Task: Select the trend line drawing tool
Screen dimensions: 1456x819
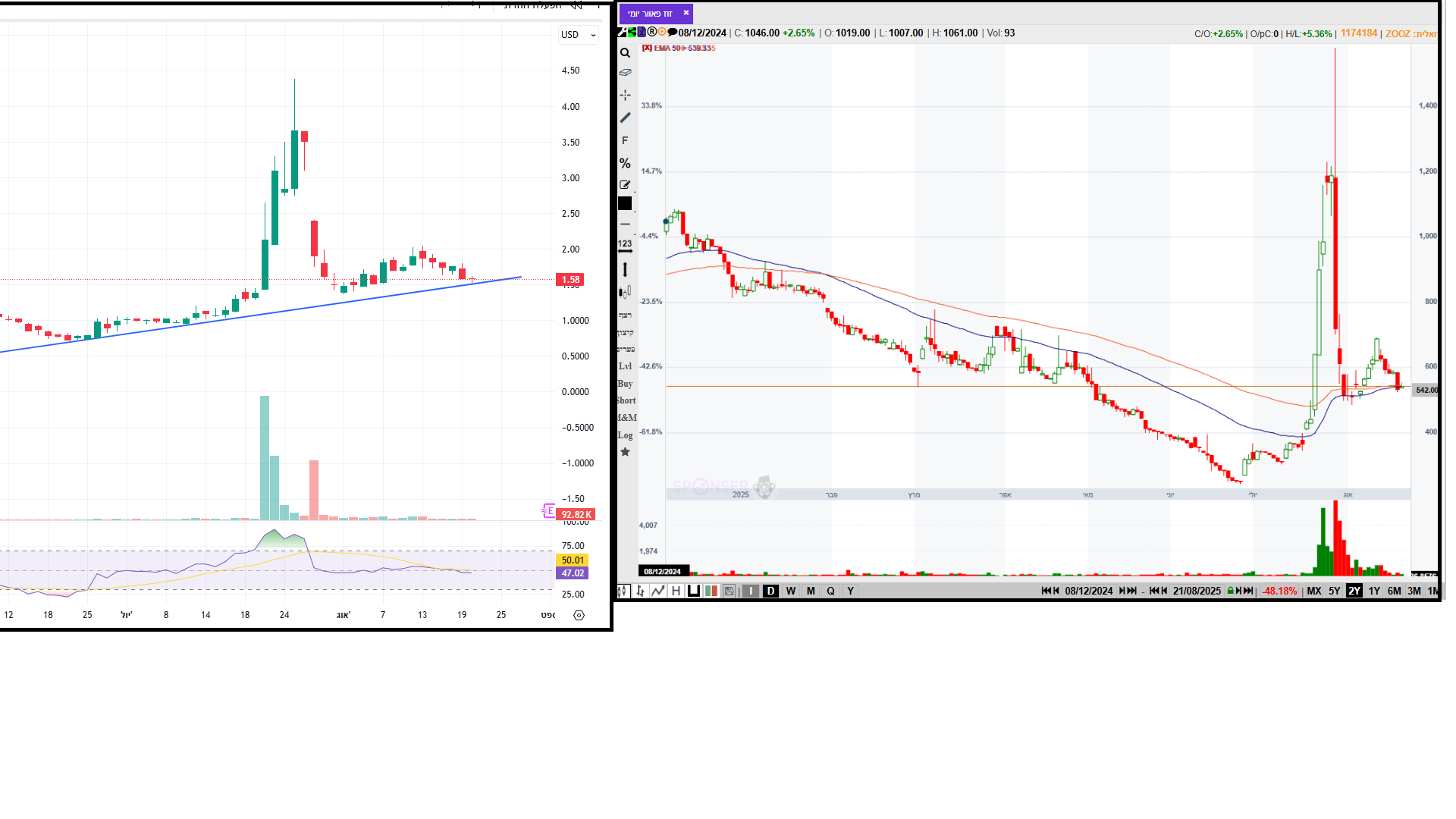Action: pyautogui.click(x=625, y=118)
